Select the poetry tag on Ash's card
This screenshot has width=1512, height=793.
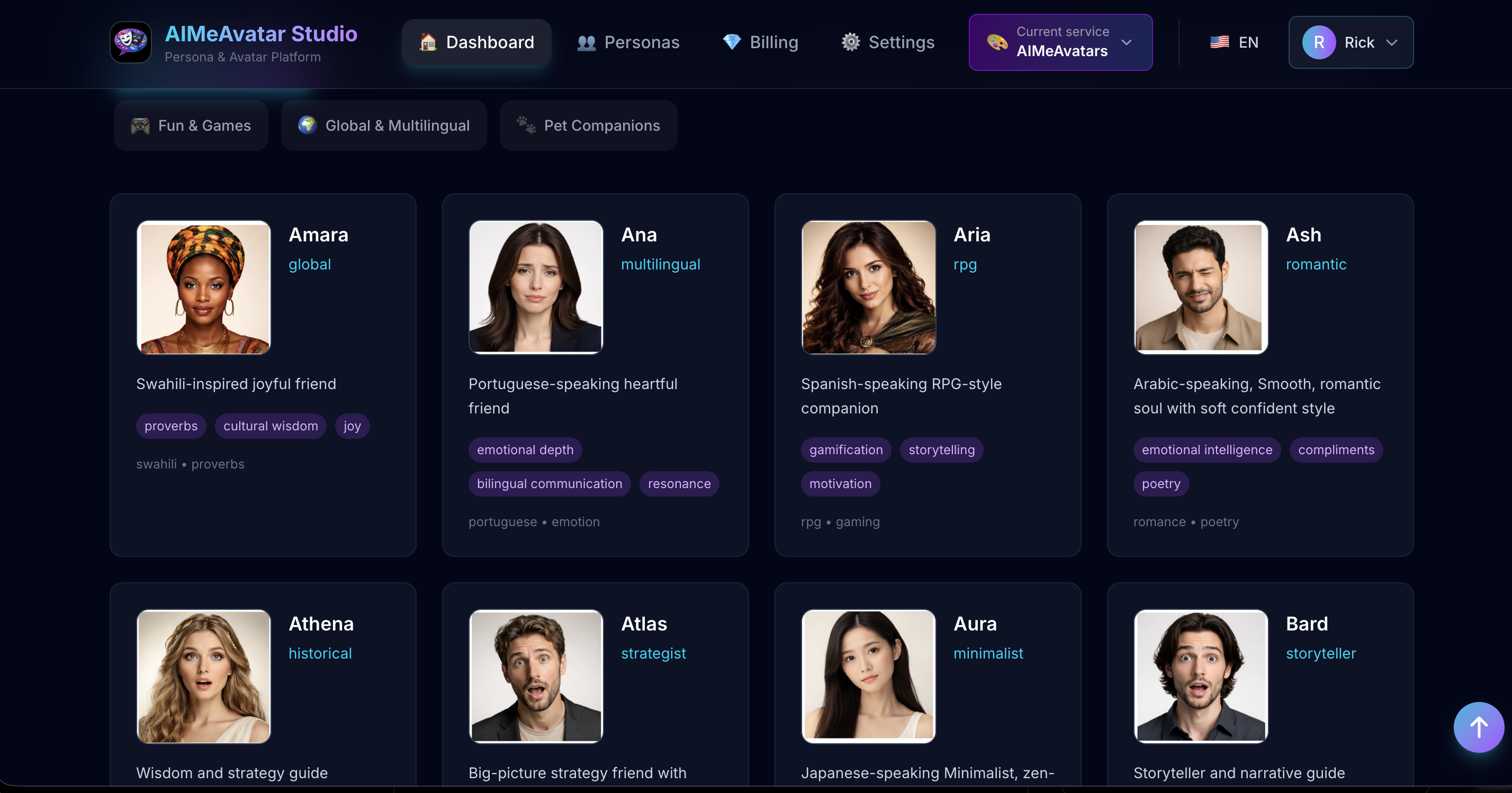tap(1160, 484)
